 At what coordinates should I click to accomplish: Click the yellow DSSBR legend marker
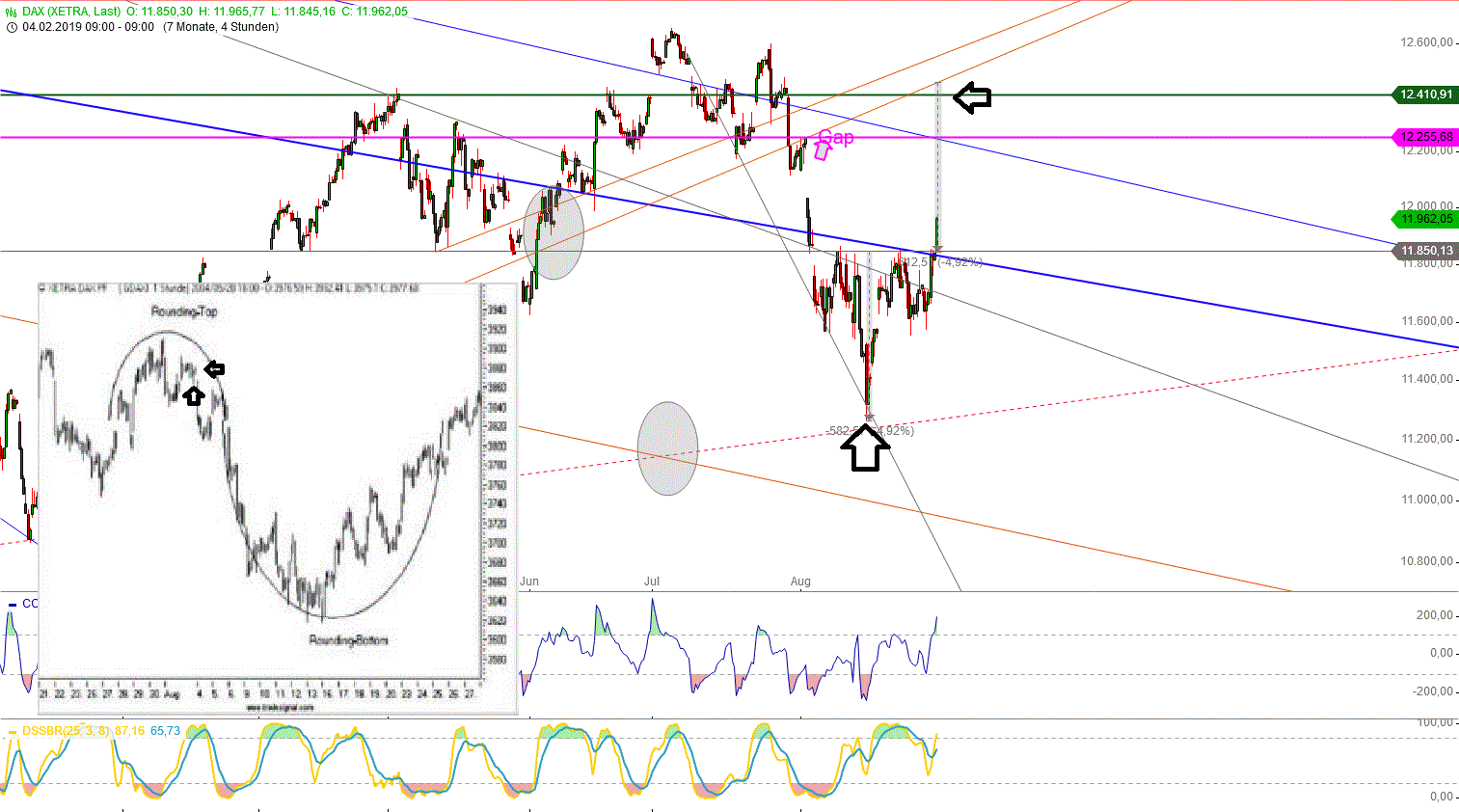(x=12, y=731)
